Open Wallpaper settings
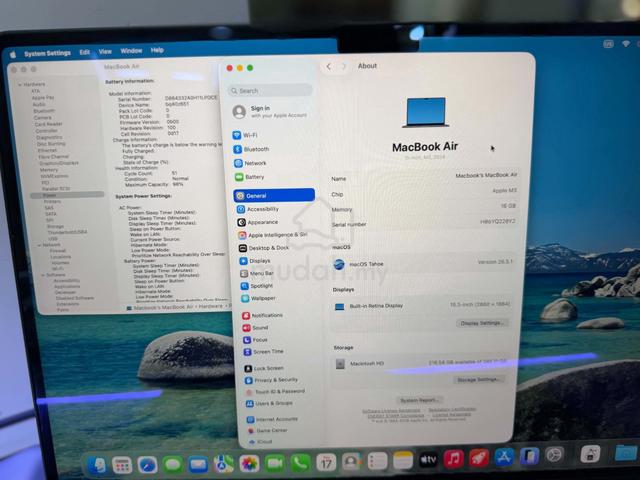The width and height of the screenshot is (640, 480). tap(258, 298)
